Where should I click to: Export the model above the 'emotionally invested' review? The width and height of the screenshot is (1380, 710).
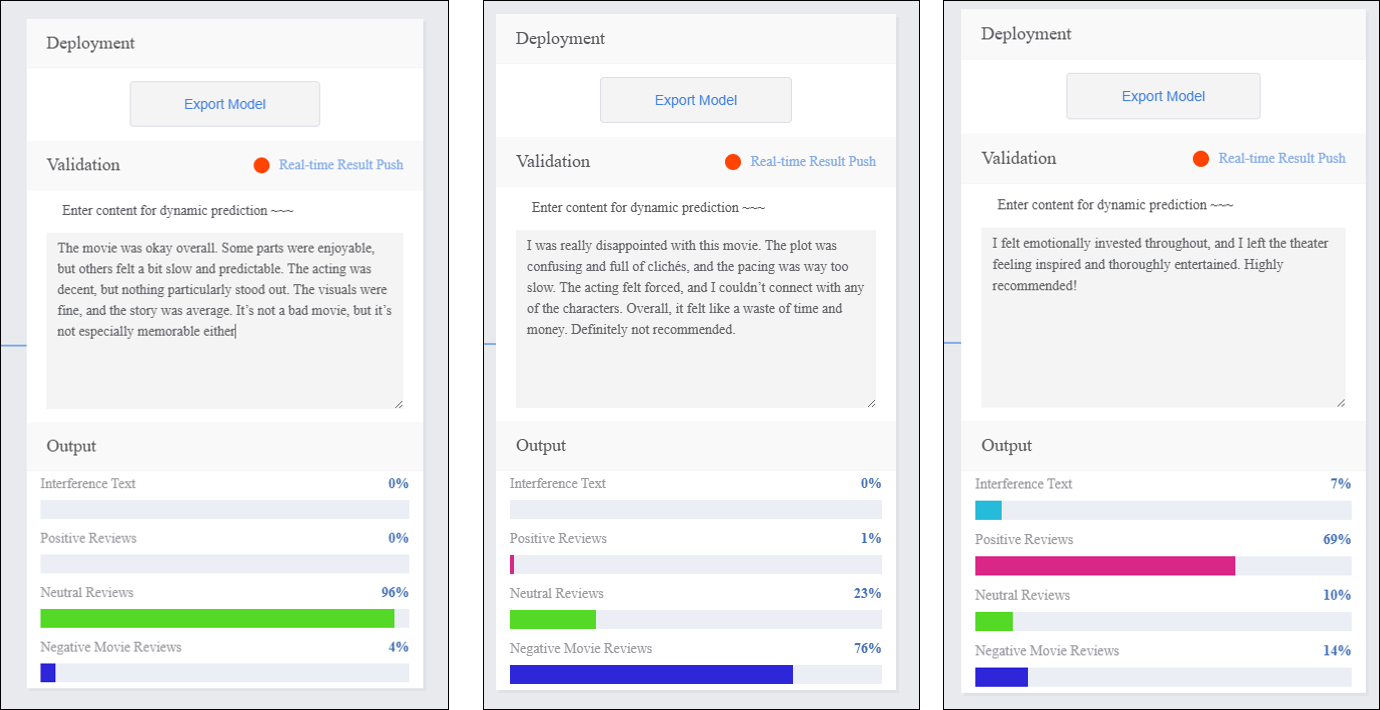click(1163, 96)
